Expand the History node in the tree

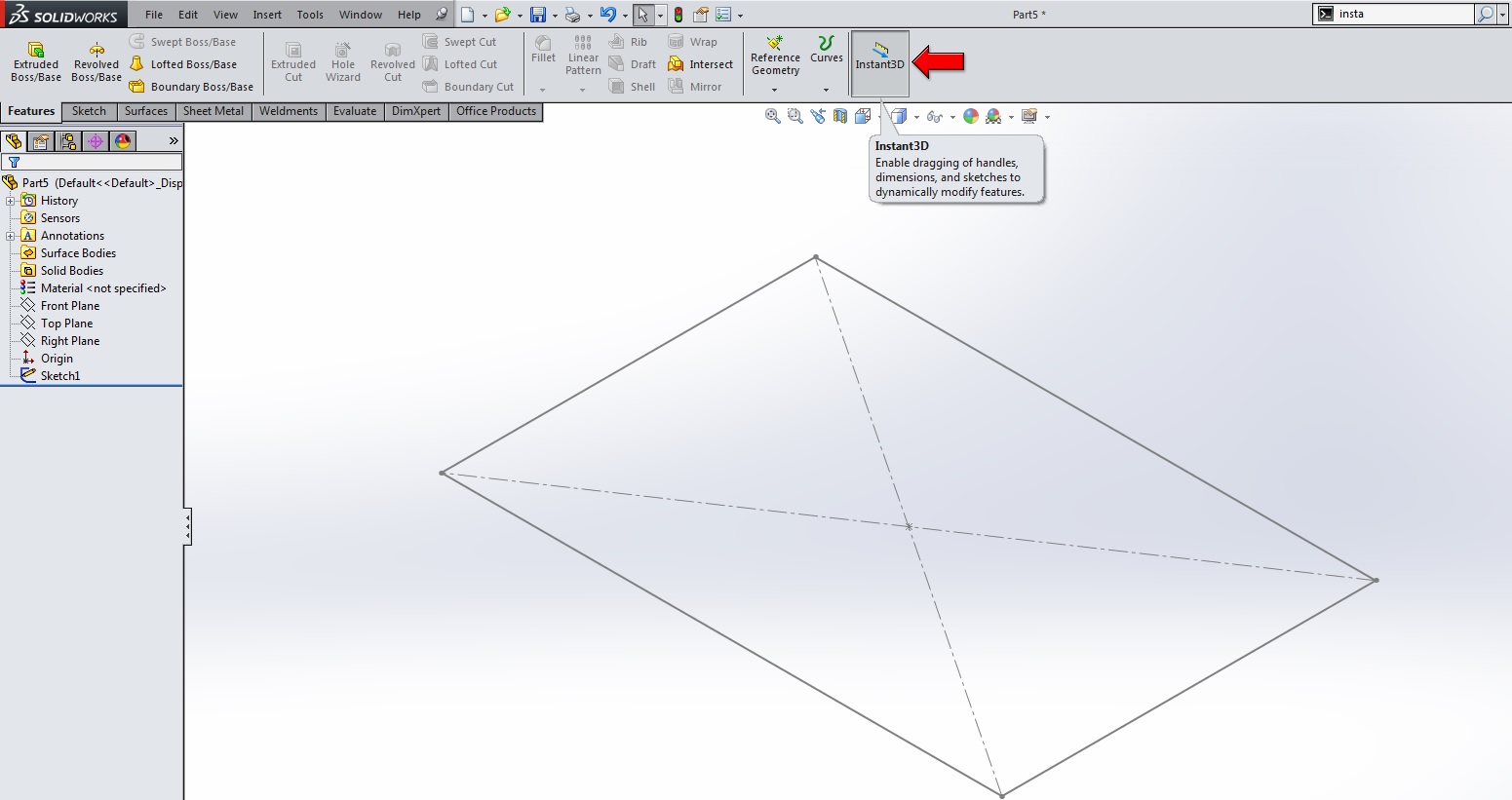(x=11, y=201)
